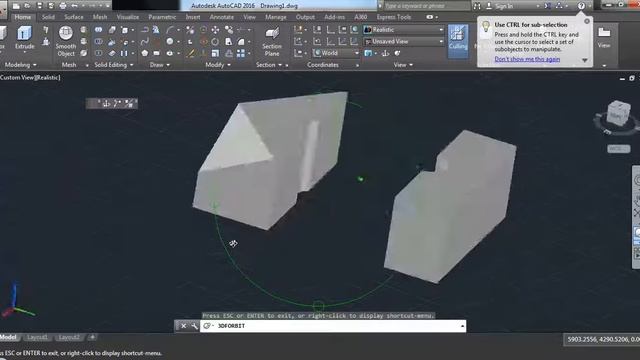Image resolution: width=640 pixels, height=360 pixels.
Task: Click the New drawing icon in Quick Access
Action: click(x=16, y=6)
